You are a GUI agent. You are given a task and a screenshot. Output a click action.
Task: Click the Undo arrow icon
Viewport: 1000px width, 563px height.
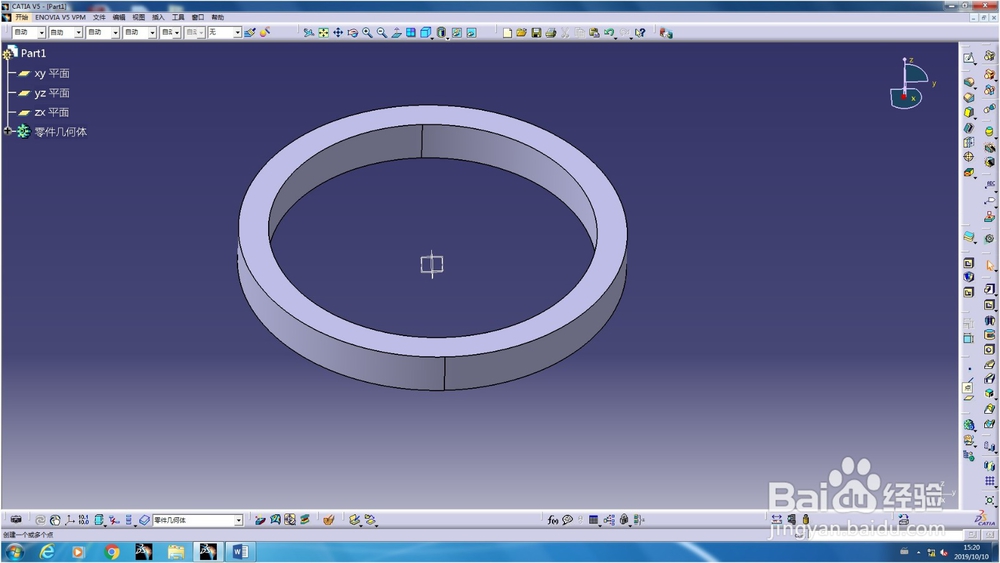(609, 33)
